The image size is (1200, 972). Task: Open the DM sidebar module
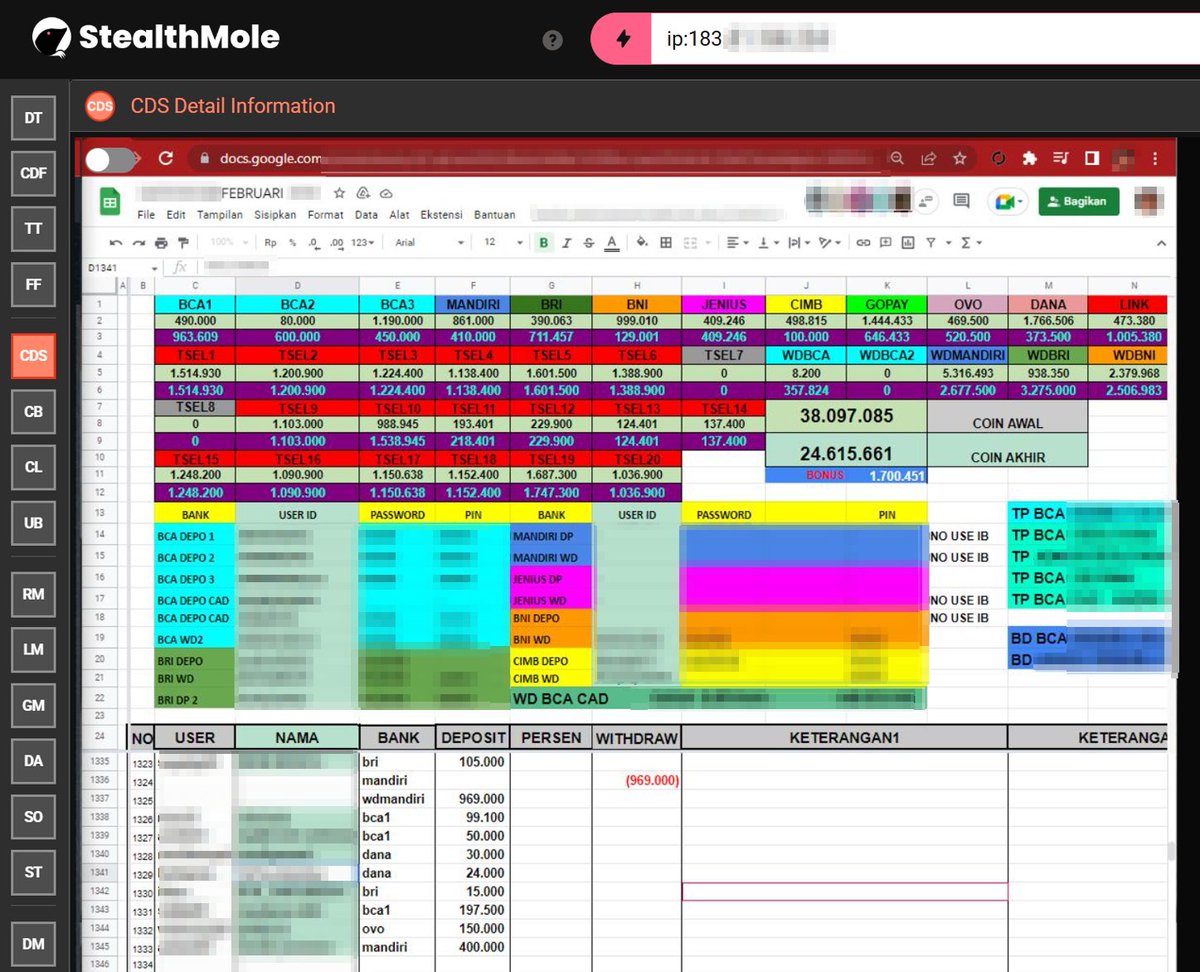(34, 944)
